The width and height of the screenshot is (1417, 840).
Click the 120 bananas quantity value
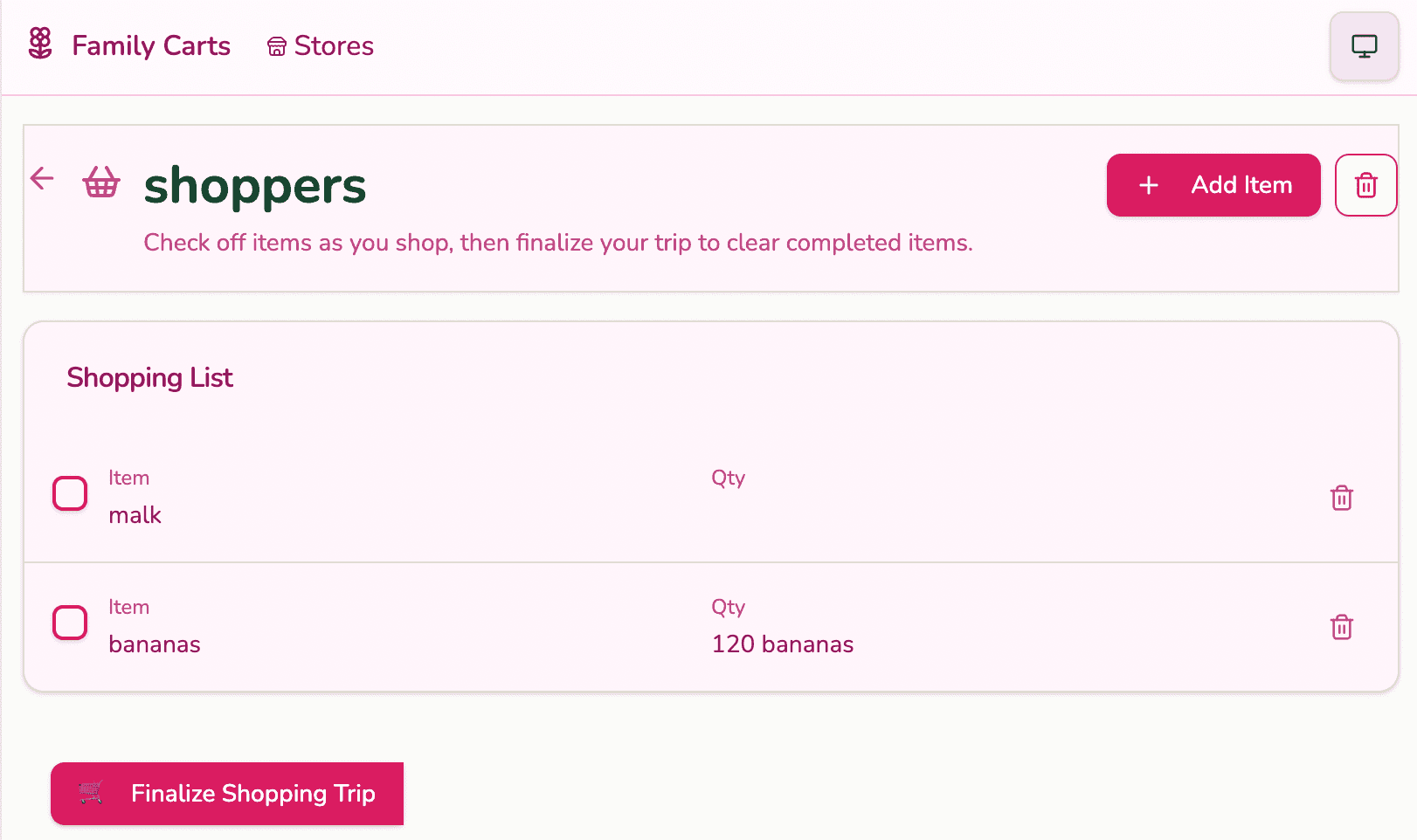782,644
